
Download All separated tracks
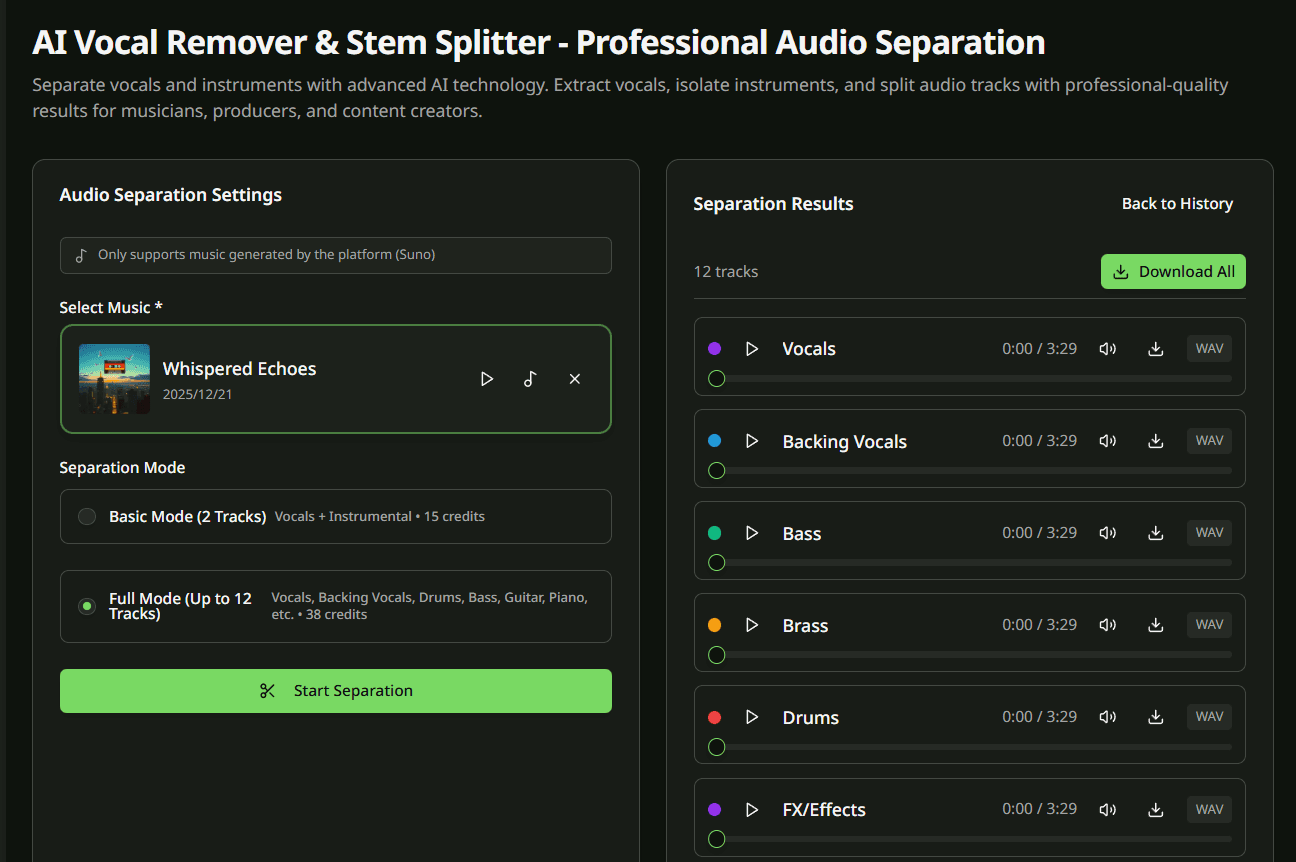(x=1173, y=272)
